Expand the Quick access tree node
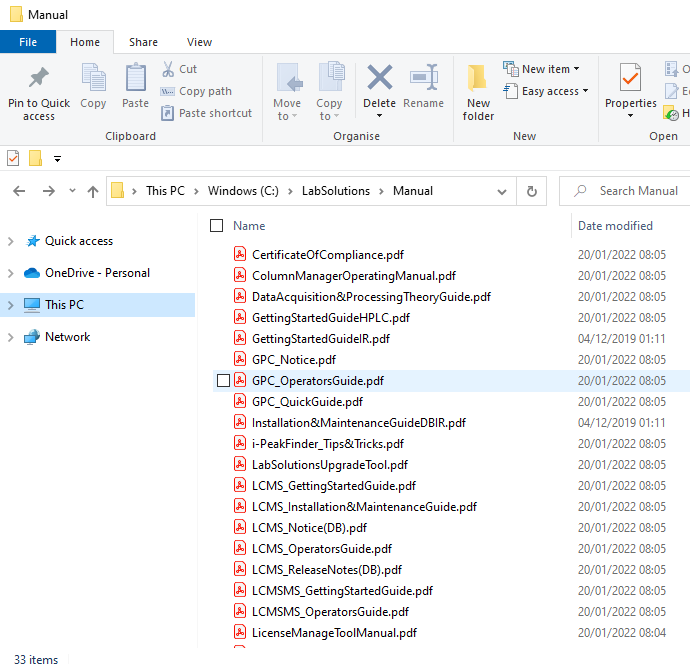The height and width of the screenshot is (664, 690). point(11,241)
